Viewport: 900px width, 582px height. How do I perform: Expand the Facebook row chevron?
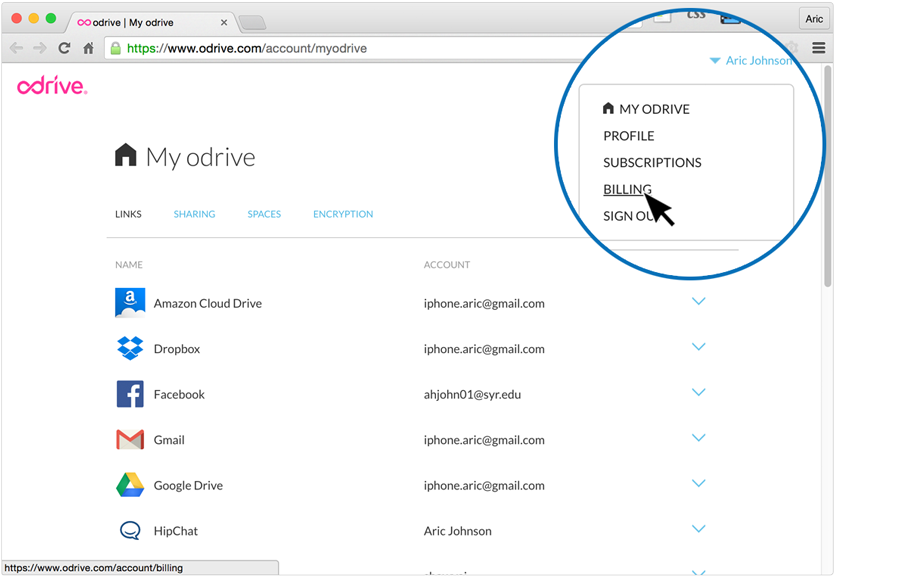coord(698,392)
